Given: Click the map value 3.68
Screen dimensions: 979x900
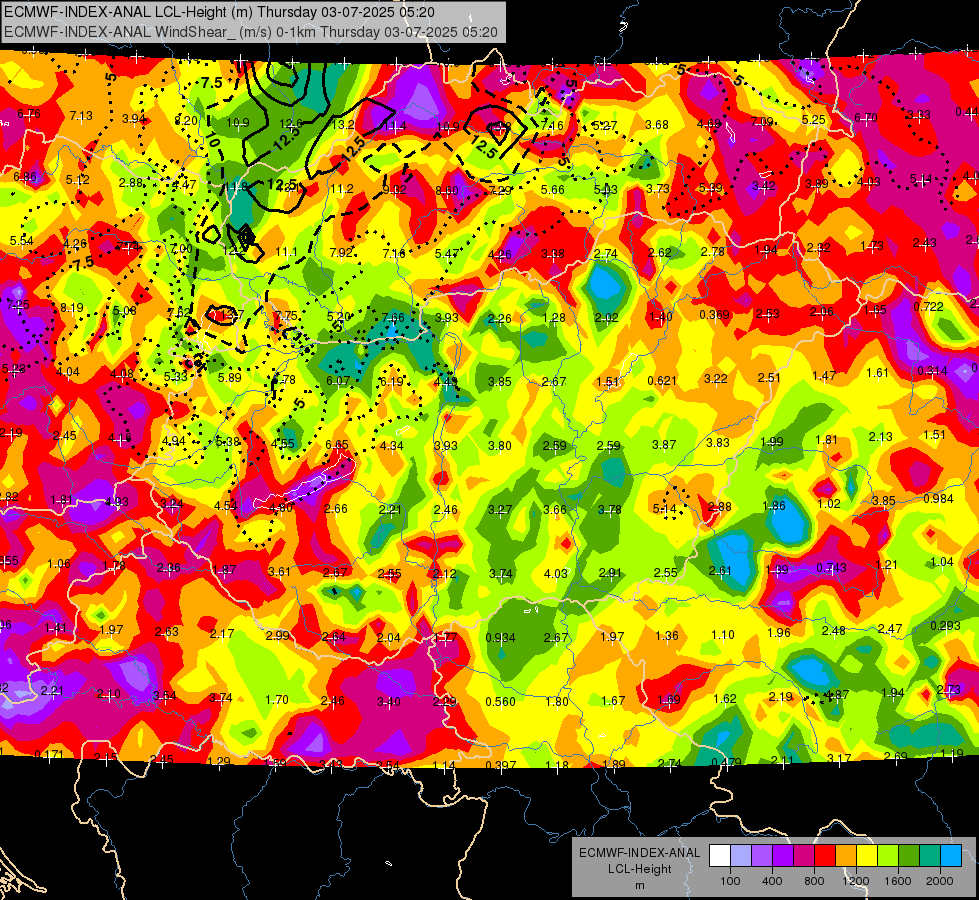Looking at the screenshot, I should (x=657, y=125).
